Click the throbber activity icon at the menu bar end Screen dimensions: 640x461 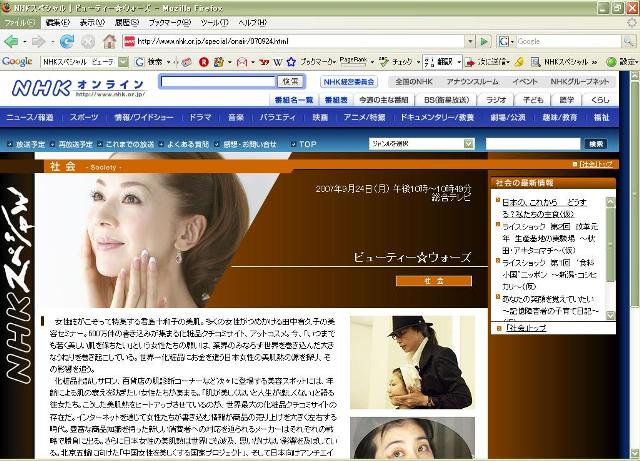[x=632, y=23]
